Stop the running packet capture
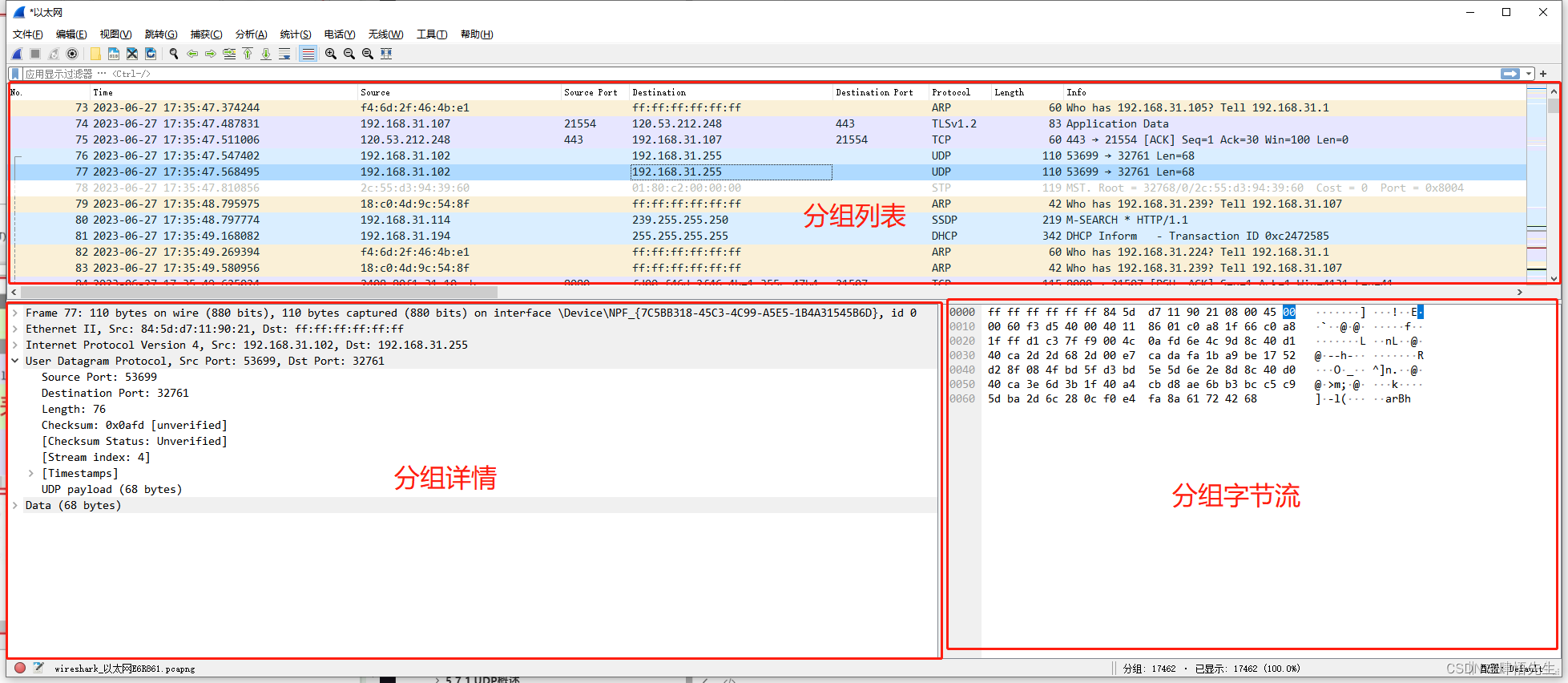Image resolution: width=1568 pixels, height=683 pixels. pos(35,54)
